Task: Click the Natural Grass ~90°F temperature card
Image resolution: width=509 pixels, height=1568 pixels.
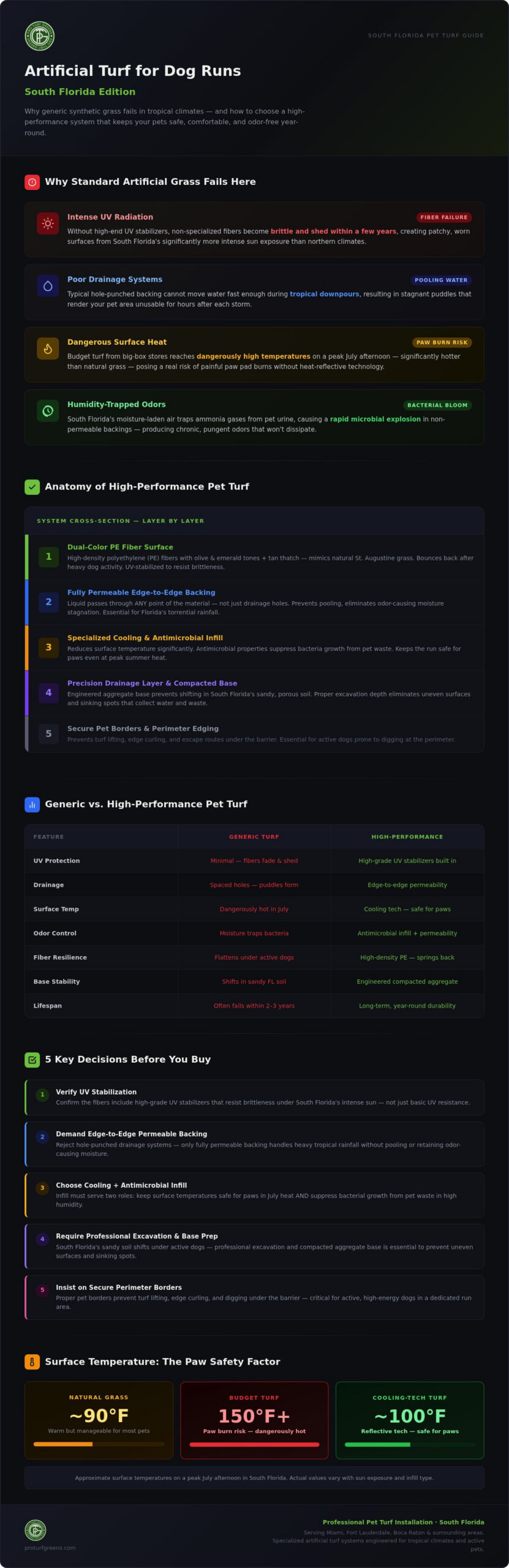Action: (99, 1420)
